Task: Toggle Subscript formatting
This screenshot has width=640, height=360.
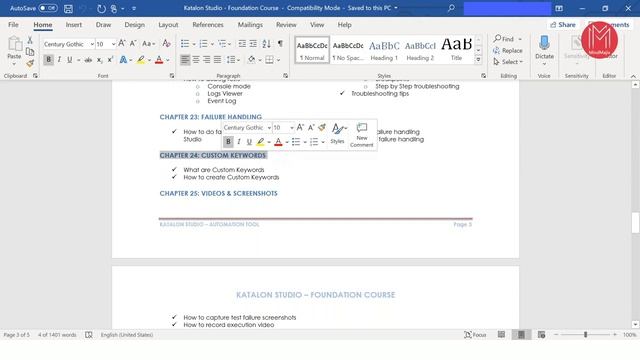Action: [x=100, y=60]
